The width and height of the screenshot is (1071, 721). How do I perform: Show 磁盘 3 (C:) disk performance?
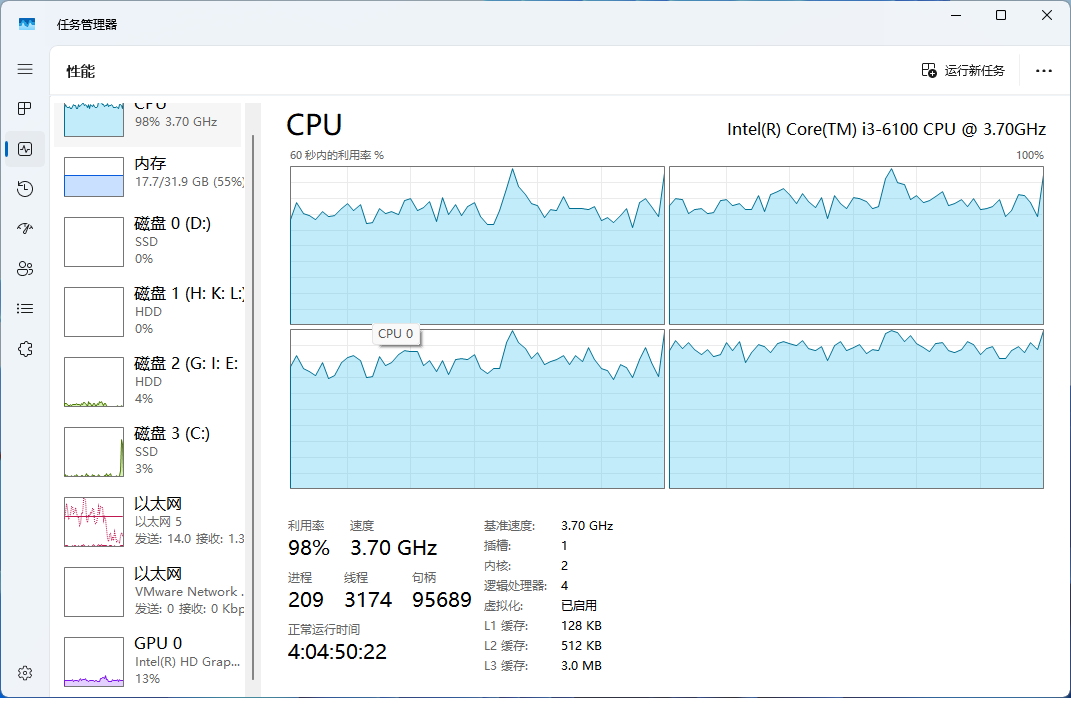pyautogui.click(x=150, y=451)
